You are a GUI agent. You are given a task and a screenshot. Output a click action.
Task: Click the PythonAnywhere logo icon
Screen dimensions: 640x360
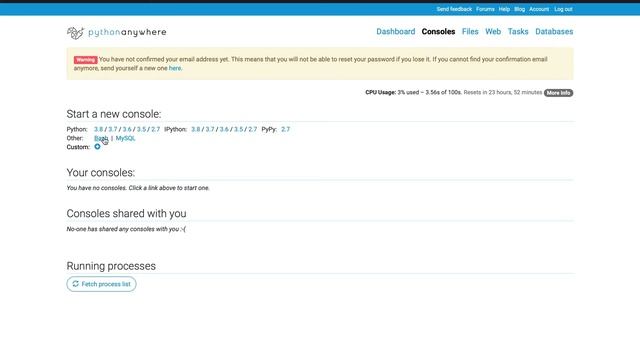(x=75, y=32)
